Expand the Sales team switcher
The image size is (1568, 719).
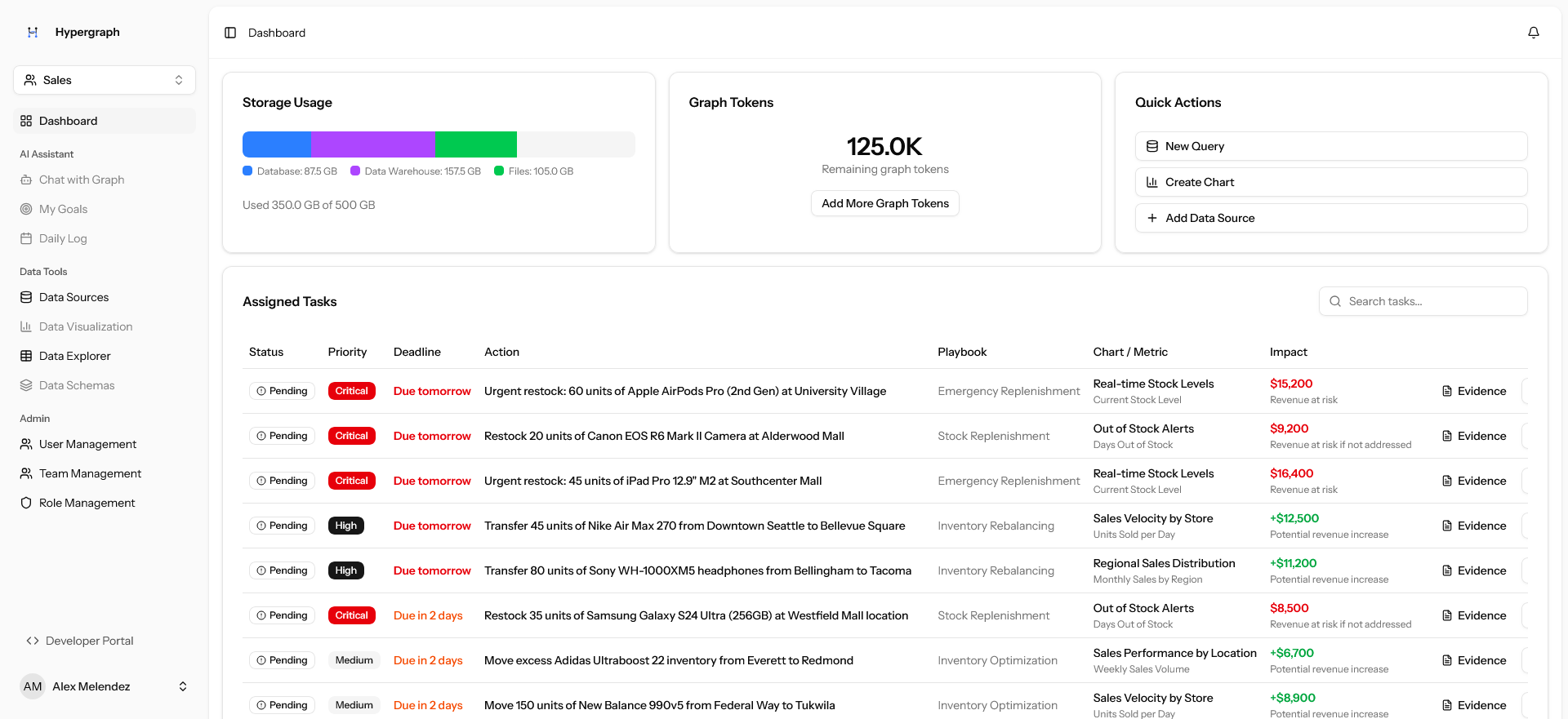pos(105,80)
